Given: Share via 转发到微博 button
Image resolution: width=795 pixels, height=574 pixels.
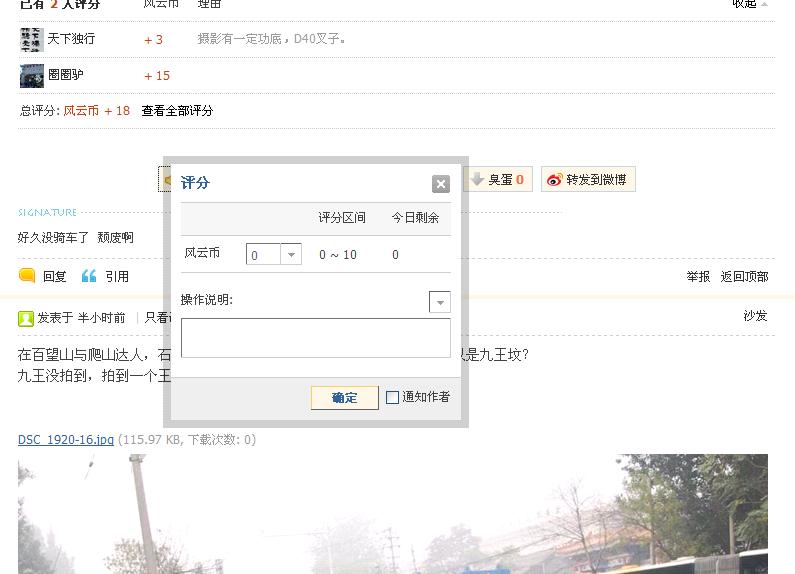Looking at the screenshot, I should point(588,180).
